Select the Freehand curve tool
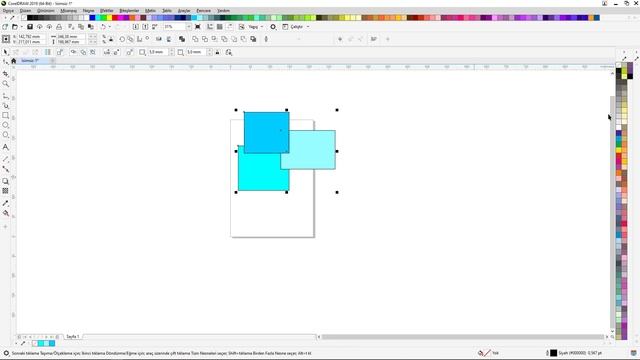The height and width of the screenshot is (360, 640). [5, 96]
